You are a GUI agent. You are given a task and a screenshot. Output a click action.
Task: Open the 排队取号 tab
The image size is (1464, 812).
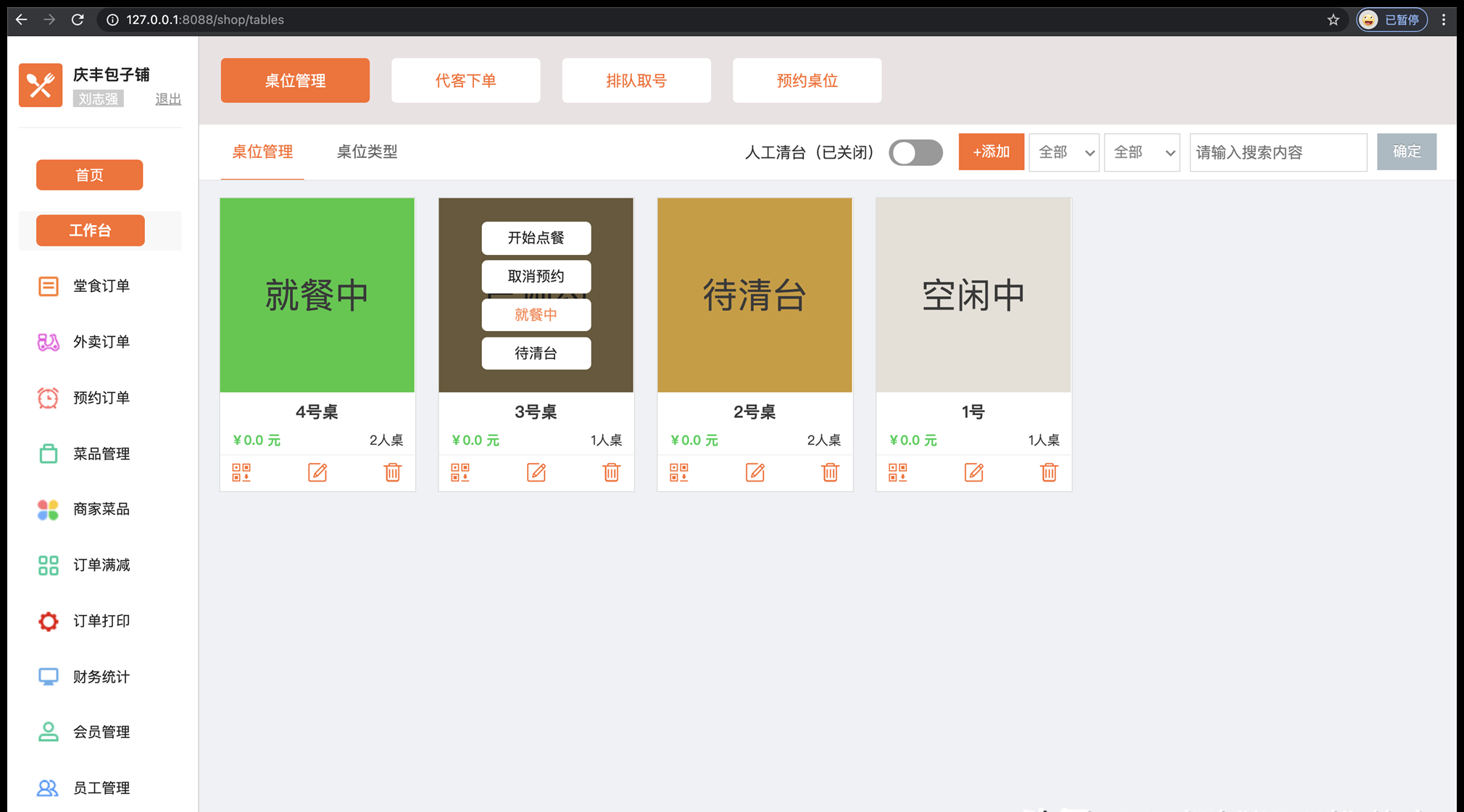tap(636, 80)
